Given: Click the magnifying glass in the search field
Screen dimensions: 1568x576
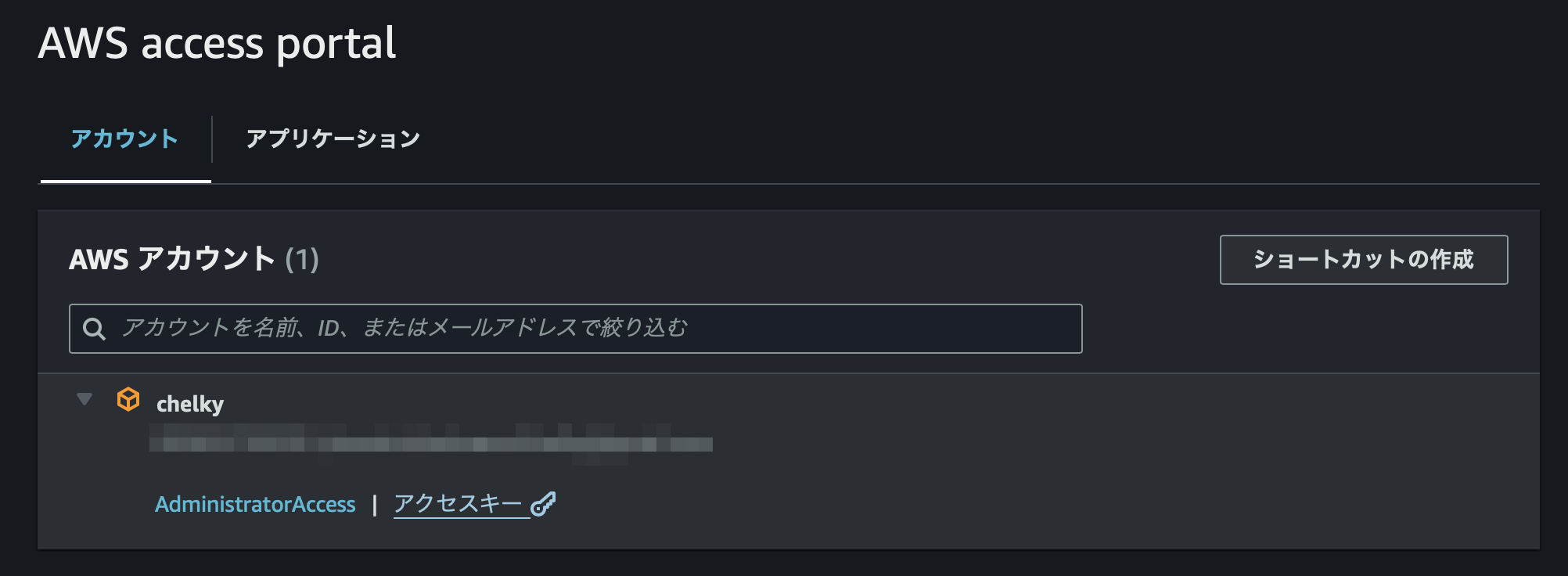Looking at the screenshot, I should [x=95, y=329].
